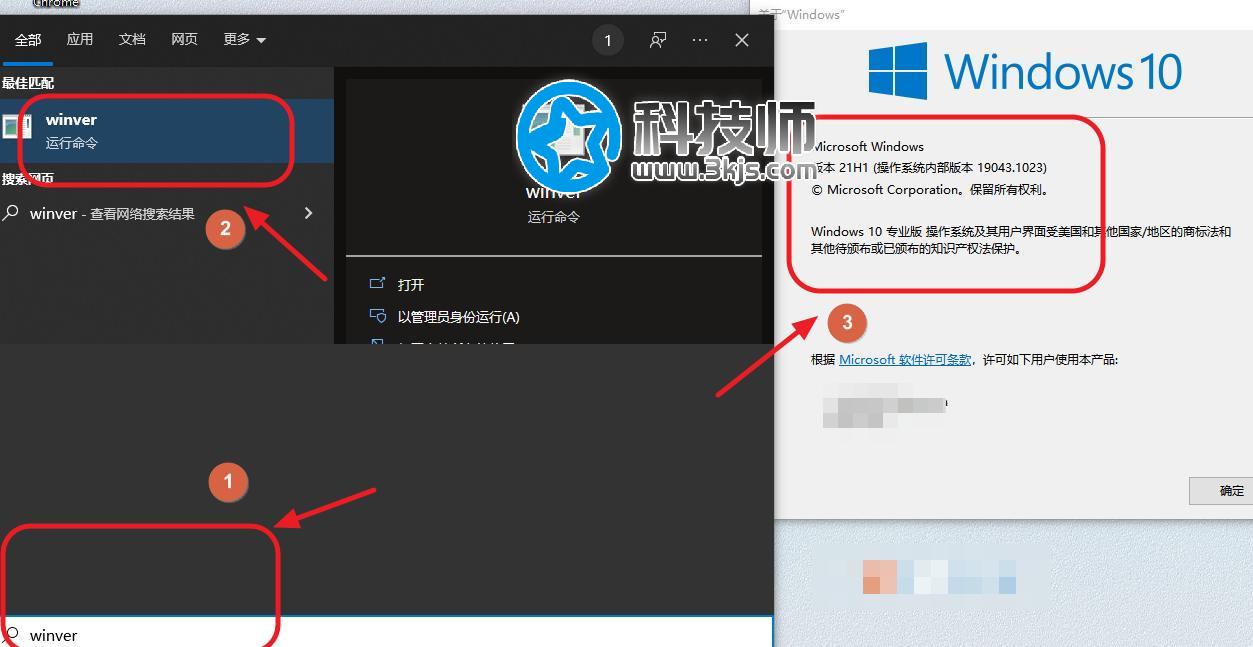Click the 最佳匹配 section header

pos(28,83)
